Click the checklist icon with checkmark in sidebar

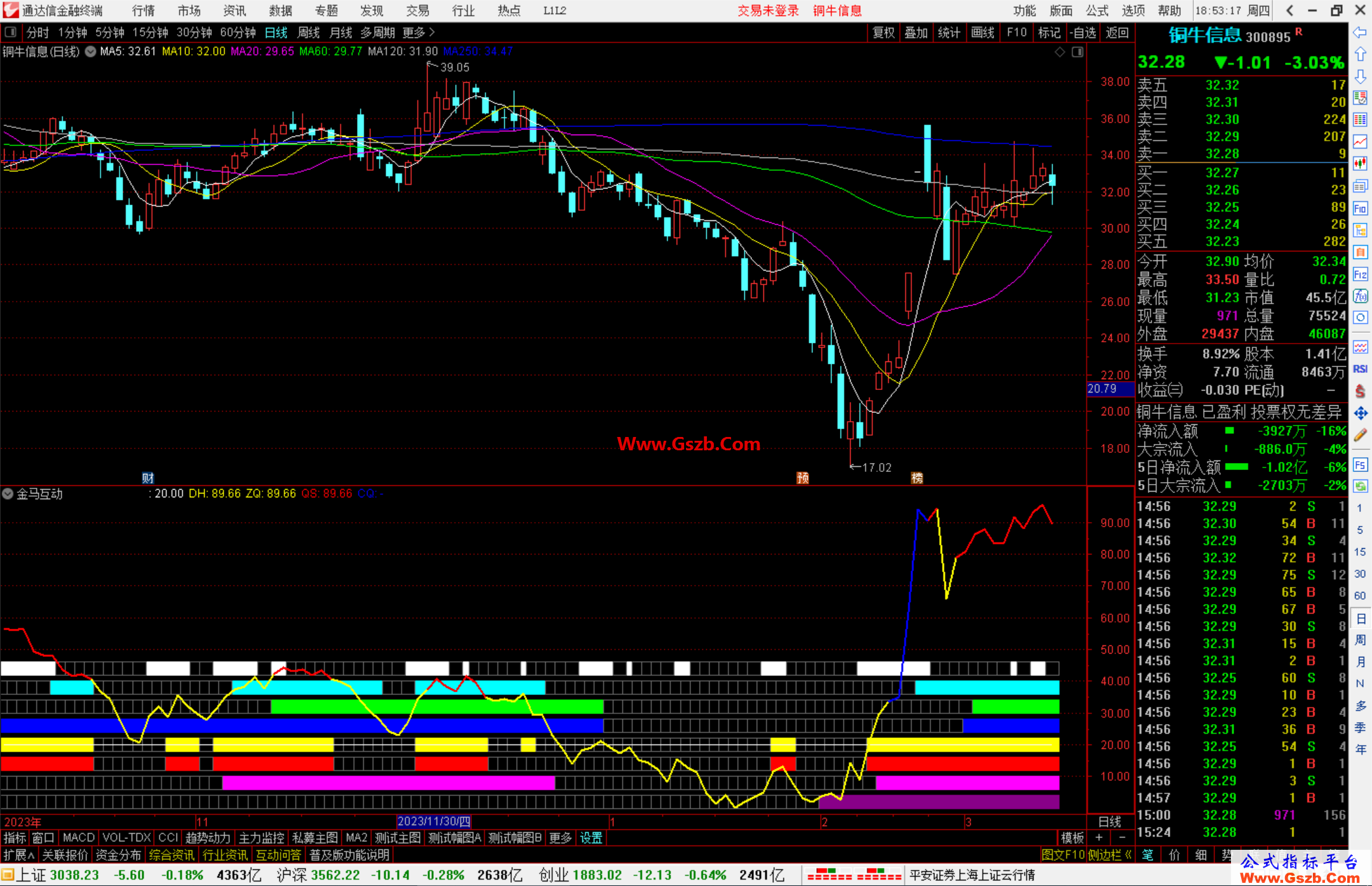(x=1360, y=98)
